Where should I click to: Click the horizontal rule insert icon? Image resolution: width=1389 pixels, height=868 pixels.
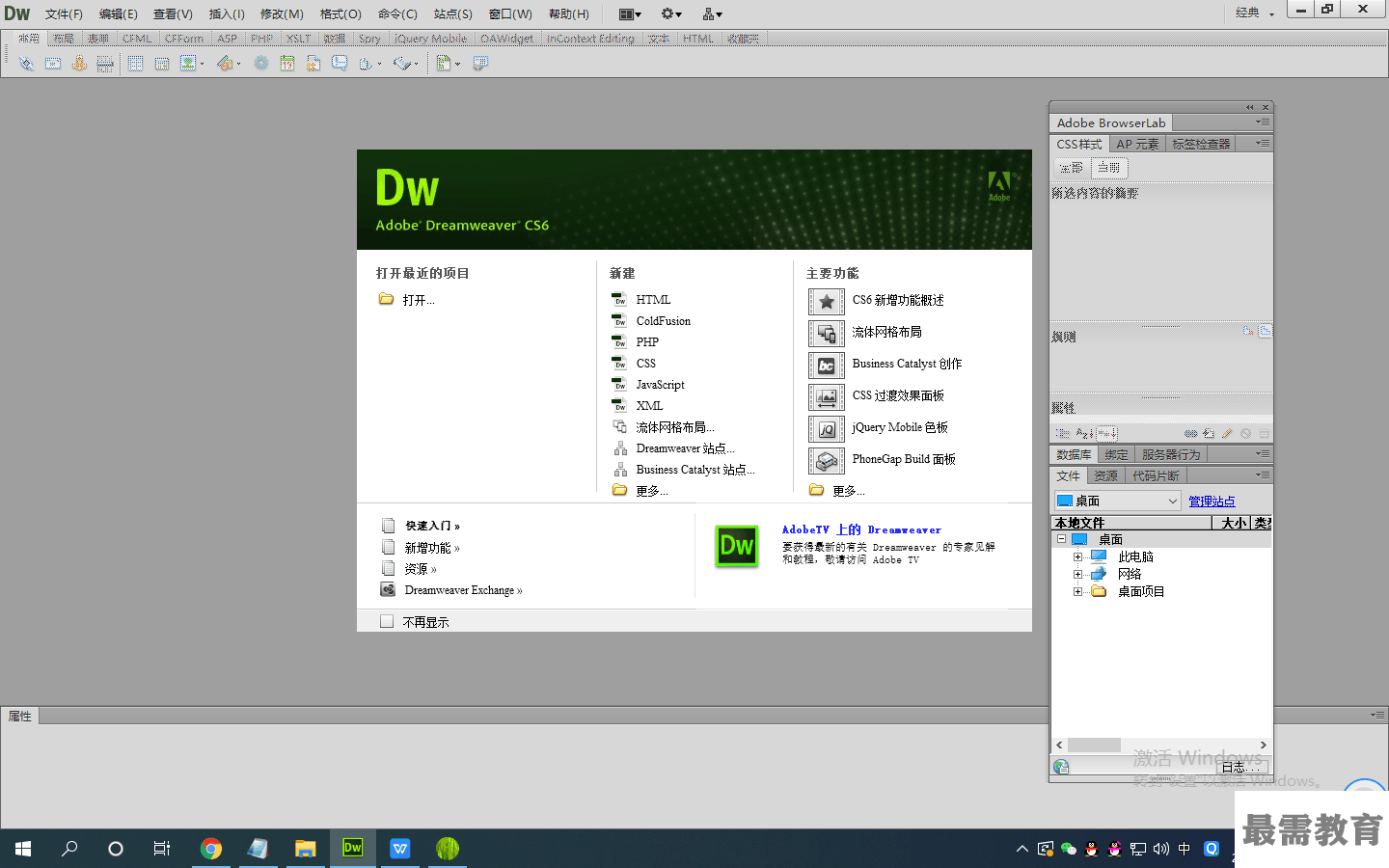(x=105, y=64)
